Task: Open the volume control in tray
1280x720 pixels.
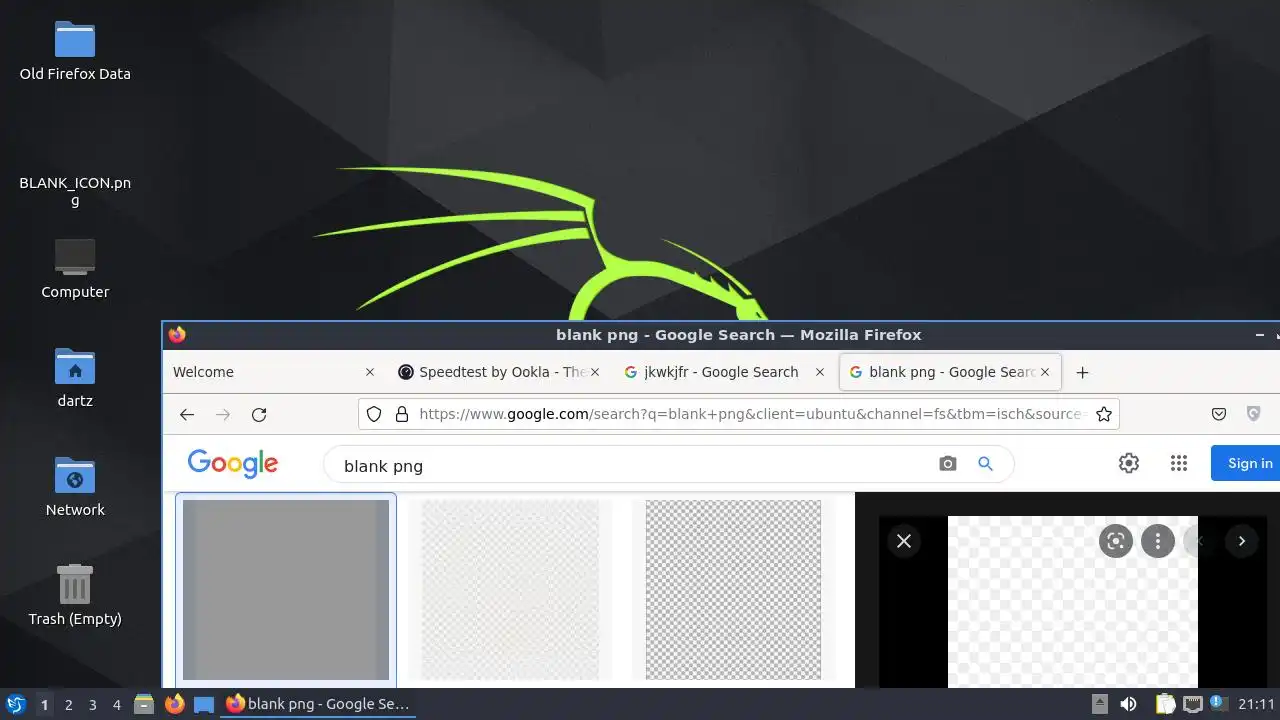Action: 1128,704
